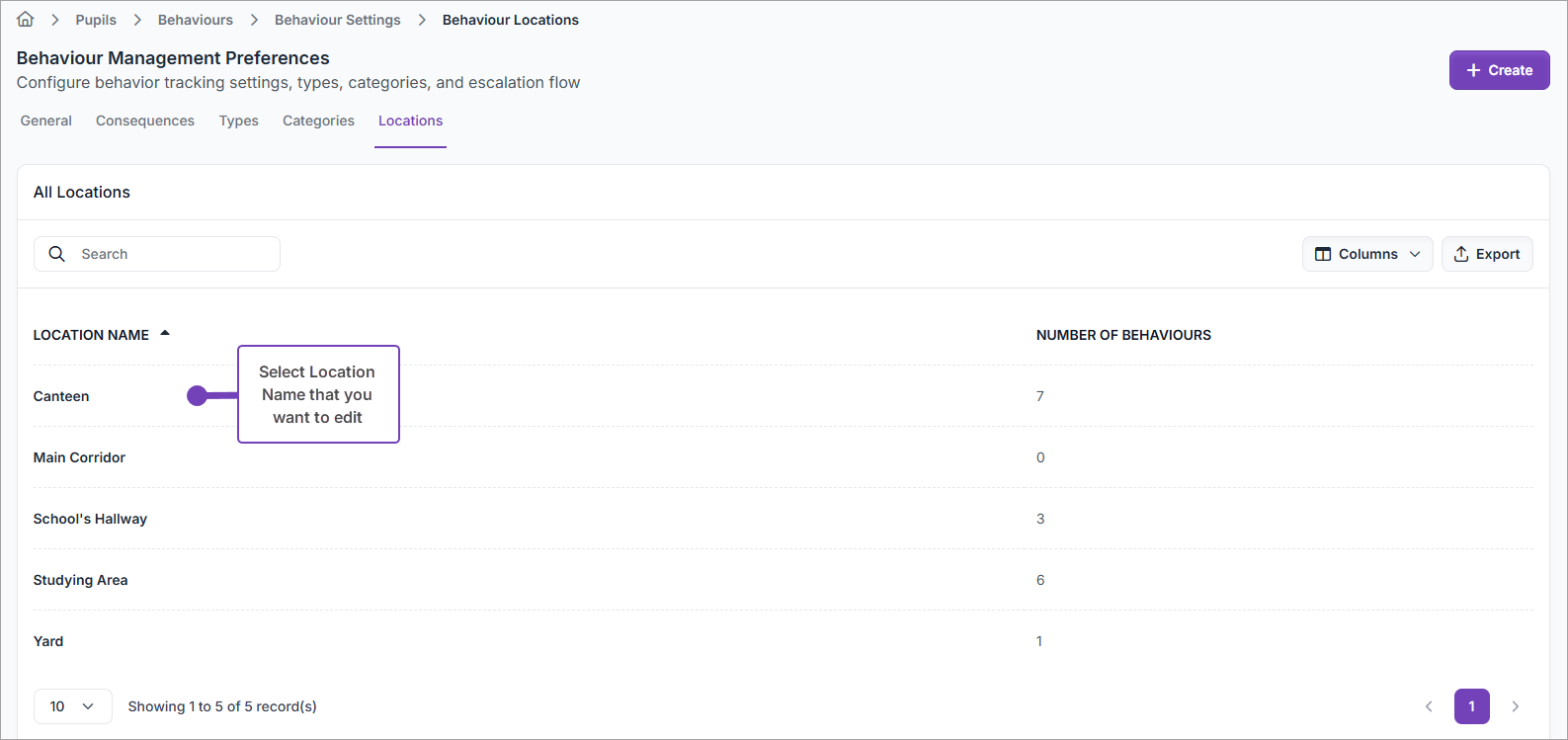Image resolution: width=1568 pixels, height=740 pixels.
Task: Click the home icon in breadcrumb
Action: tap(26, 20)
